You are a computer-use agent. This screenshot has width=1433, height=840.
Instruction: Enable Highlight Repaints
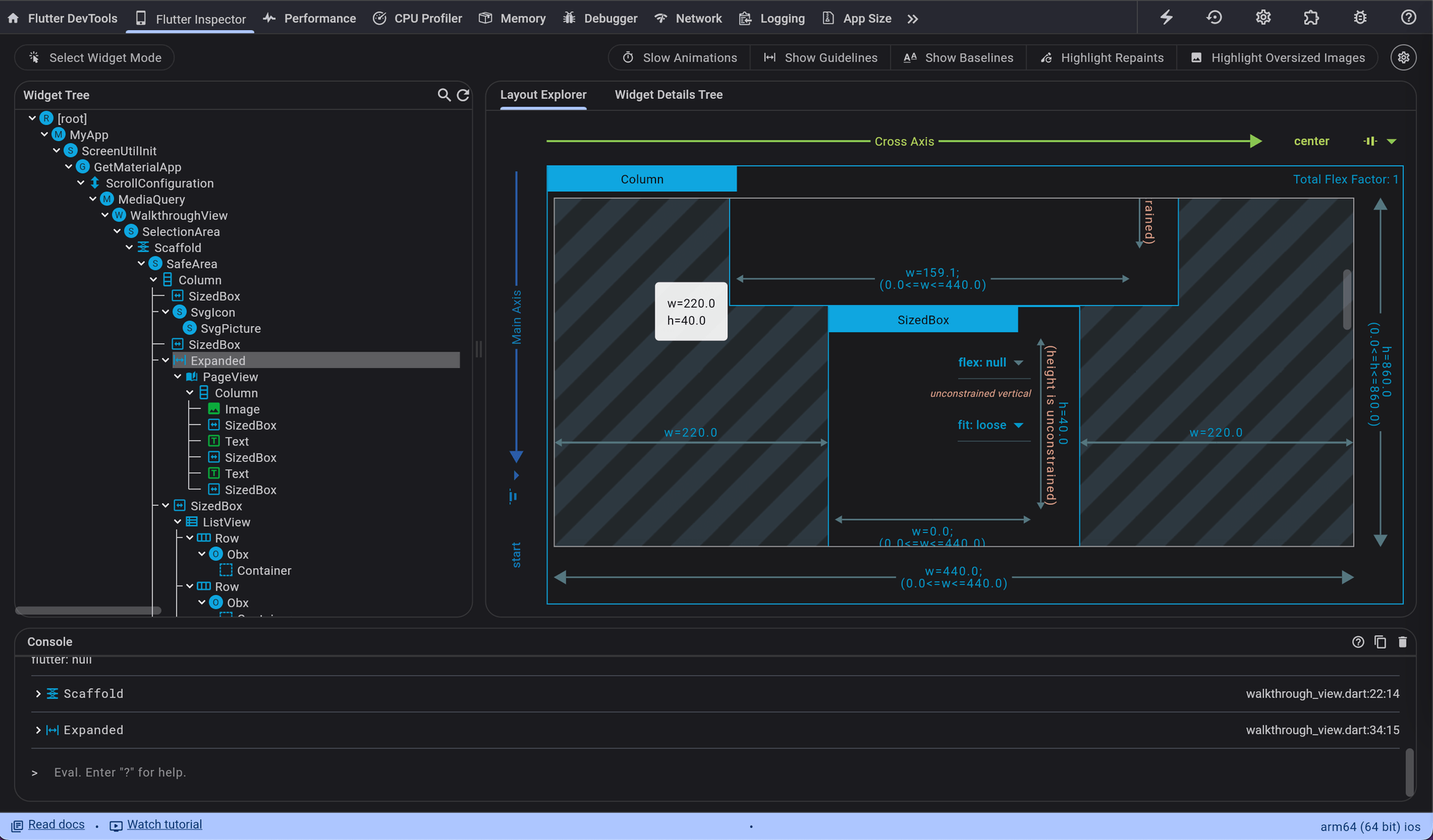pos(1101,57)
